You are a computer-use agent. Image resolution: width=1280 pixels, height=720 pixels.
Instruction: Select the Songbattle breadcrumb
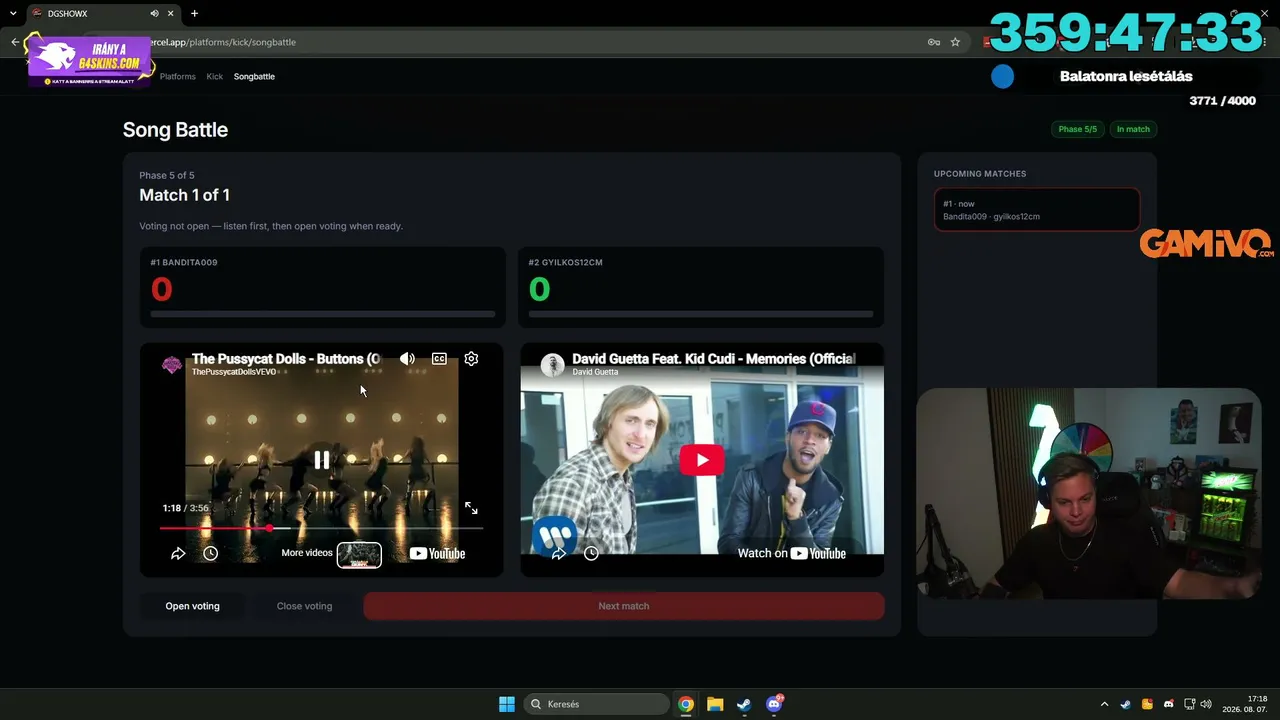click(254, 76)
